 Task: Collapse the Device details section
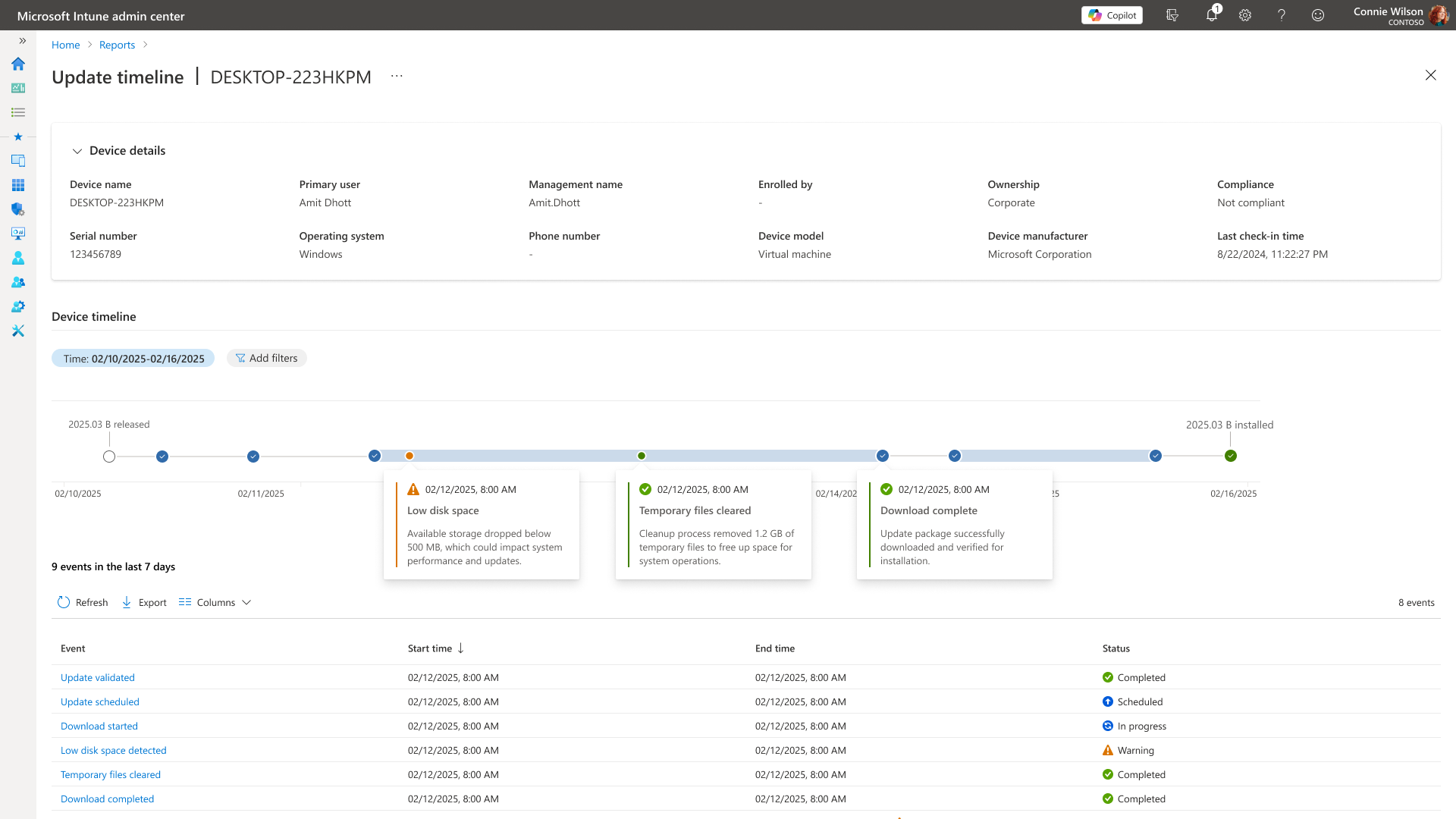[x=77, y=151]
